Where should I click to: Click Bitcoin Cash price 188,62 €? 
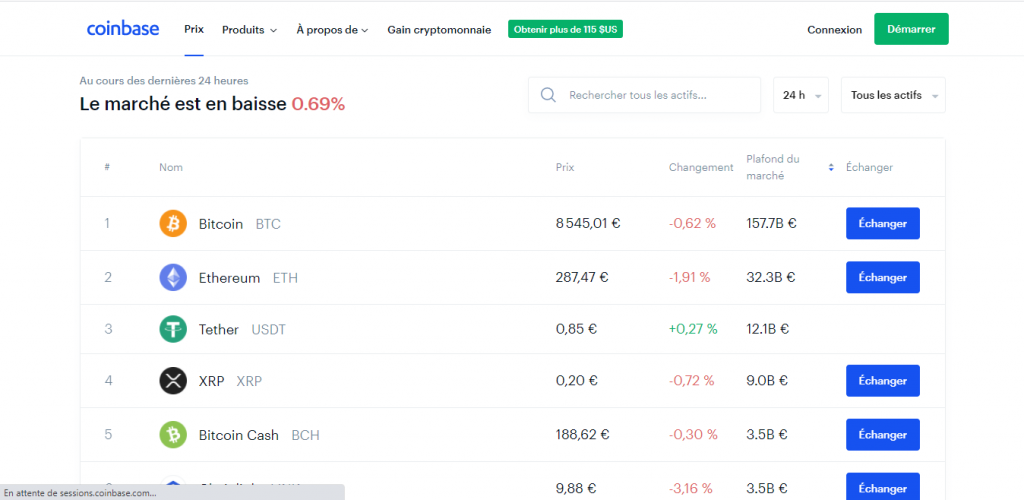coord(583,435)
